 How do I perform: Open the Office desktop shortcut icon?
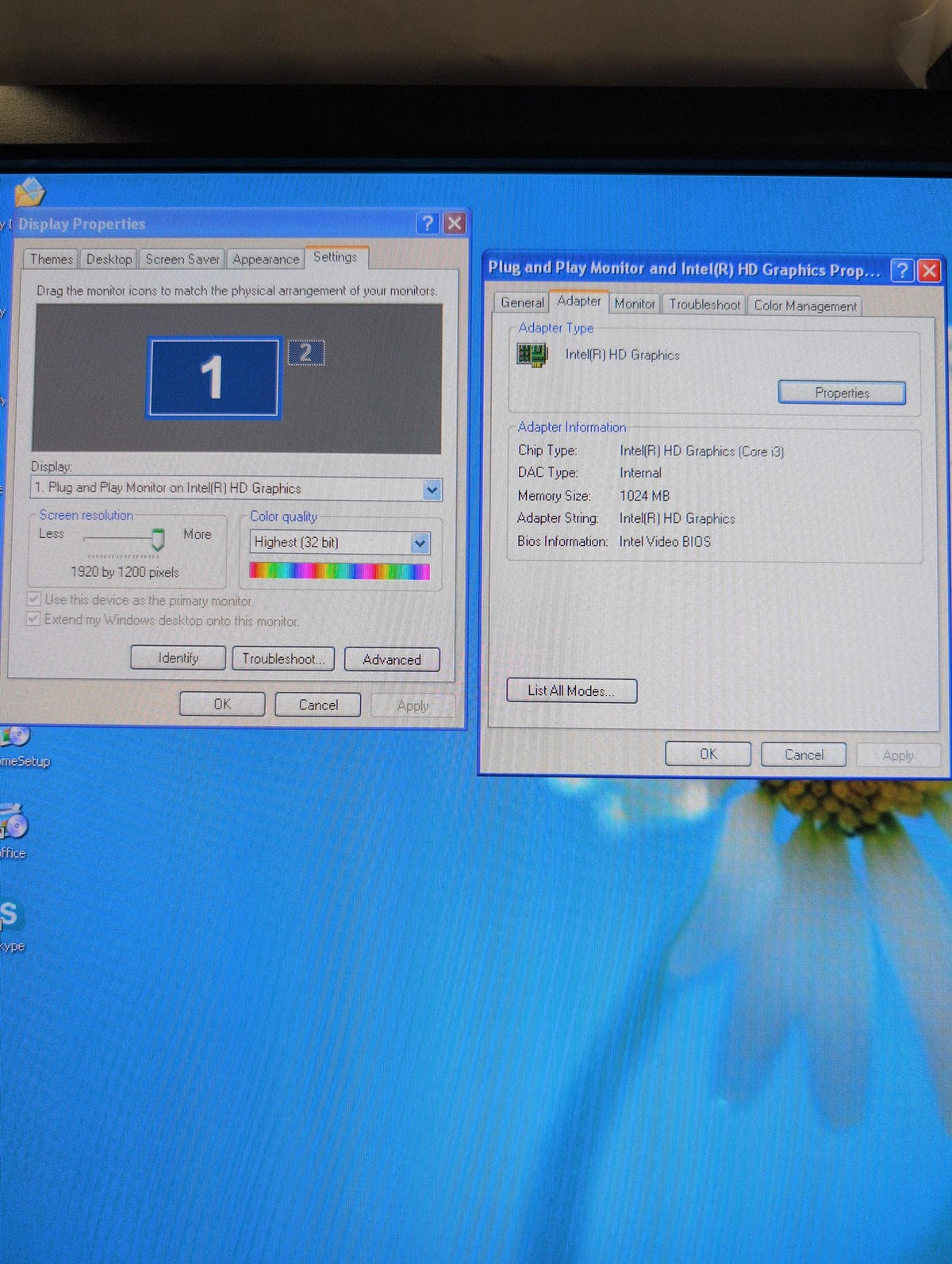tap(13, 829)
